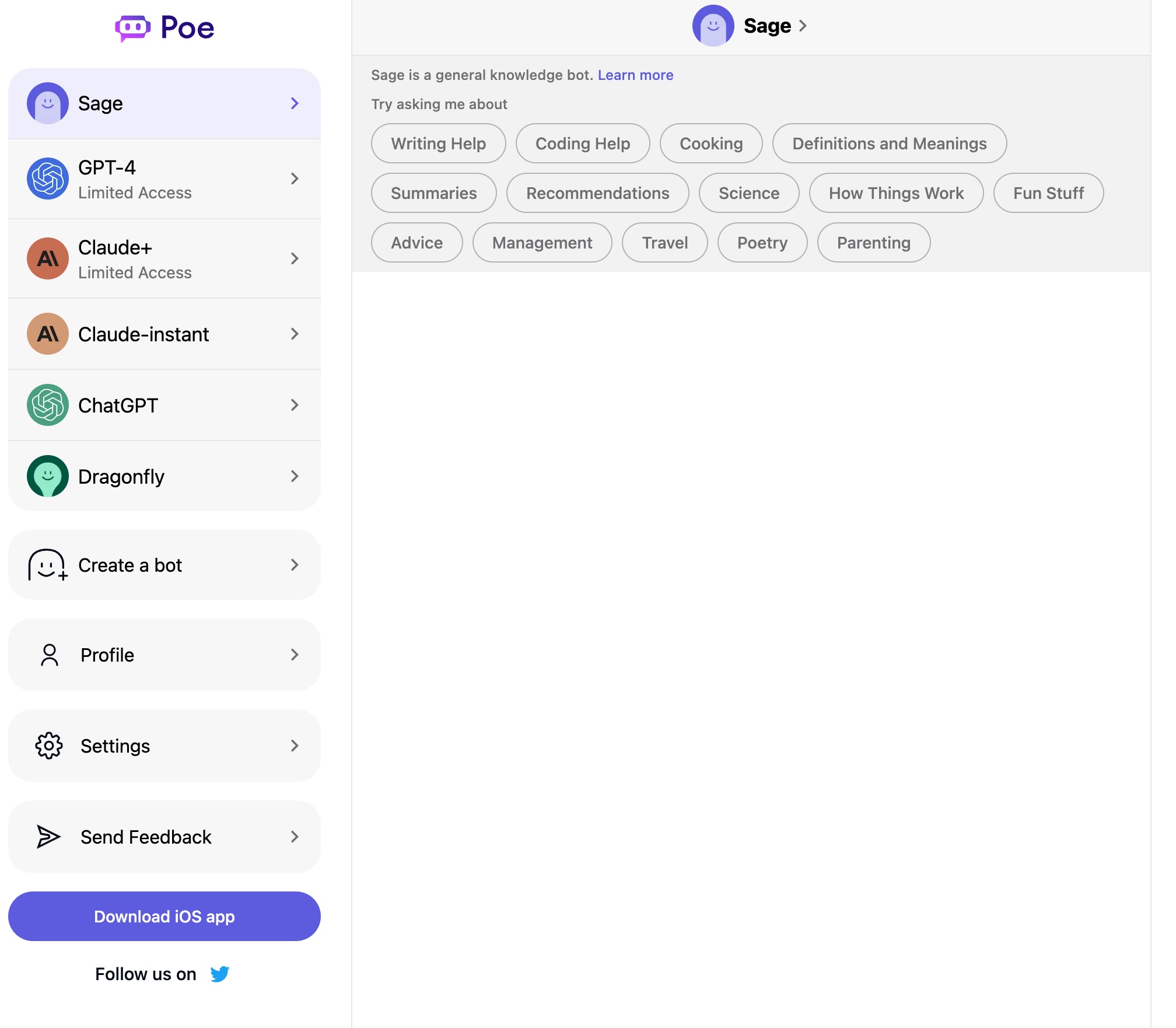This screenshot has height=1028, width=1176.
Task: Click GPT-4 'Limited Access' text
Action: pos(135,193)
